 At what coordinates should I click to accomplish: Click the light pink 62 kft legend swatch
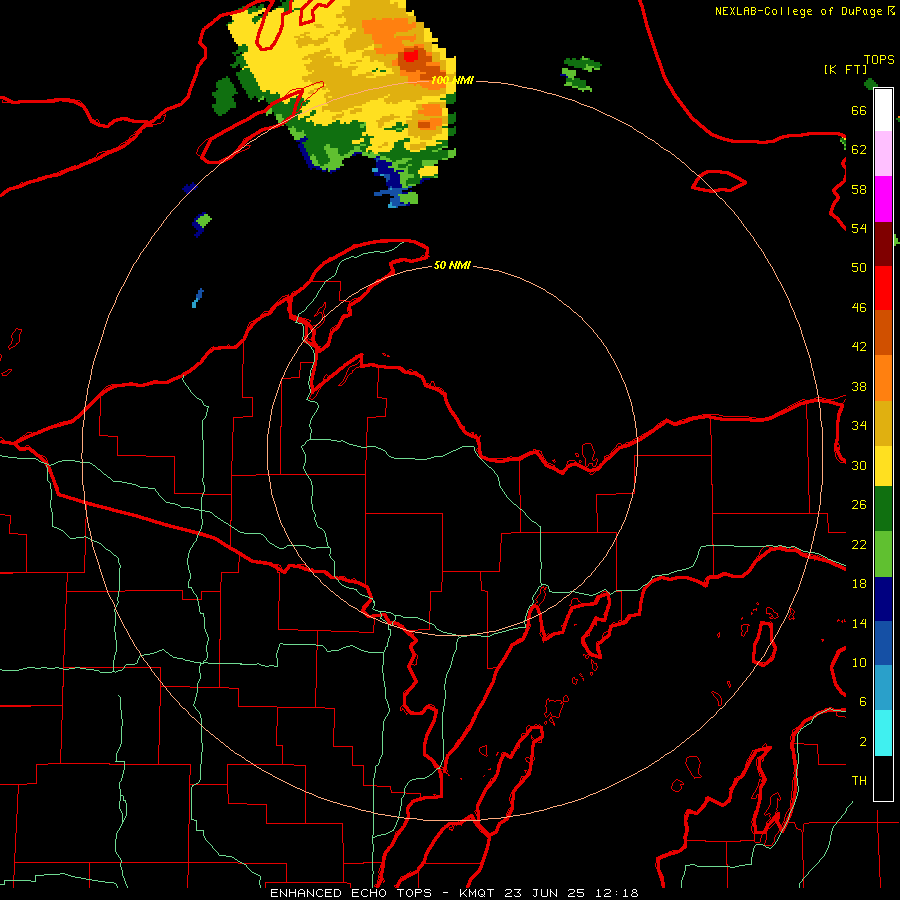[x=883, y=153]
